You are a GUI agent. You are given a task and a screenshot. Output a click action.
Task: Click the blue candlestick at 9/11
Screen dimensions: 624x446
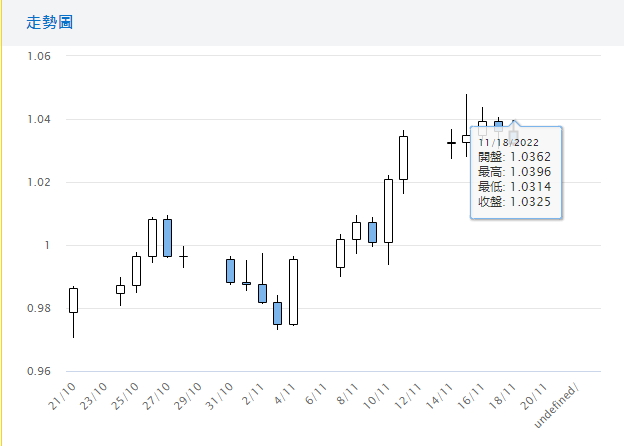click(x=372, y=232)
